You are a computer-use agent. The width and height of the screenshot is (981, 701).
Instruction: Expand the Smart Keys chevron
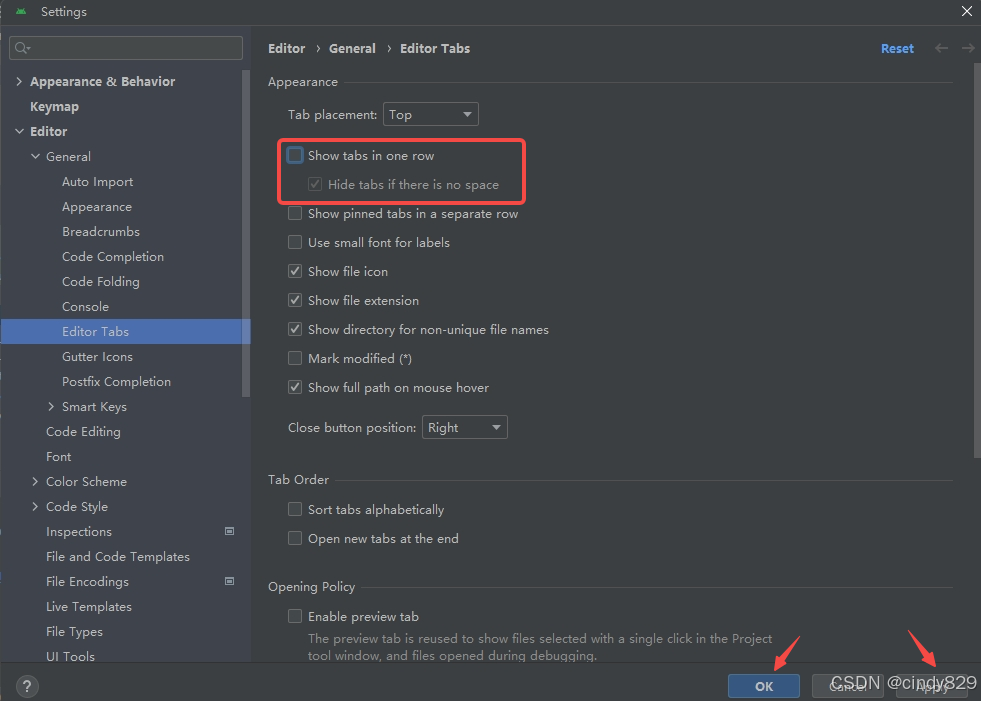pyautogui.click(x=51, y=407)
